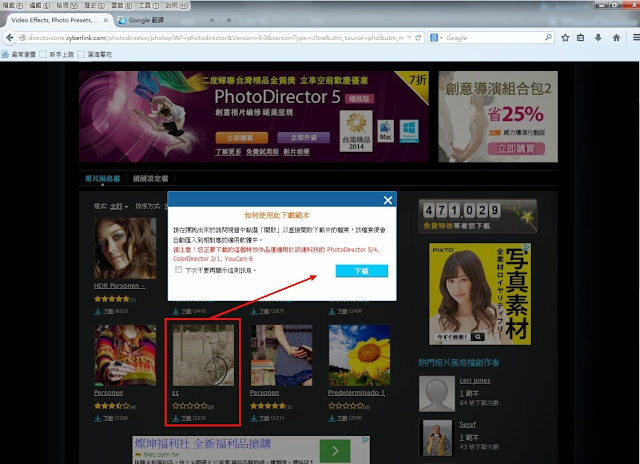This screenshot has width=640, height=464.
Task: Open the Bookmarks menu (書籤)
Action: 122,5
